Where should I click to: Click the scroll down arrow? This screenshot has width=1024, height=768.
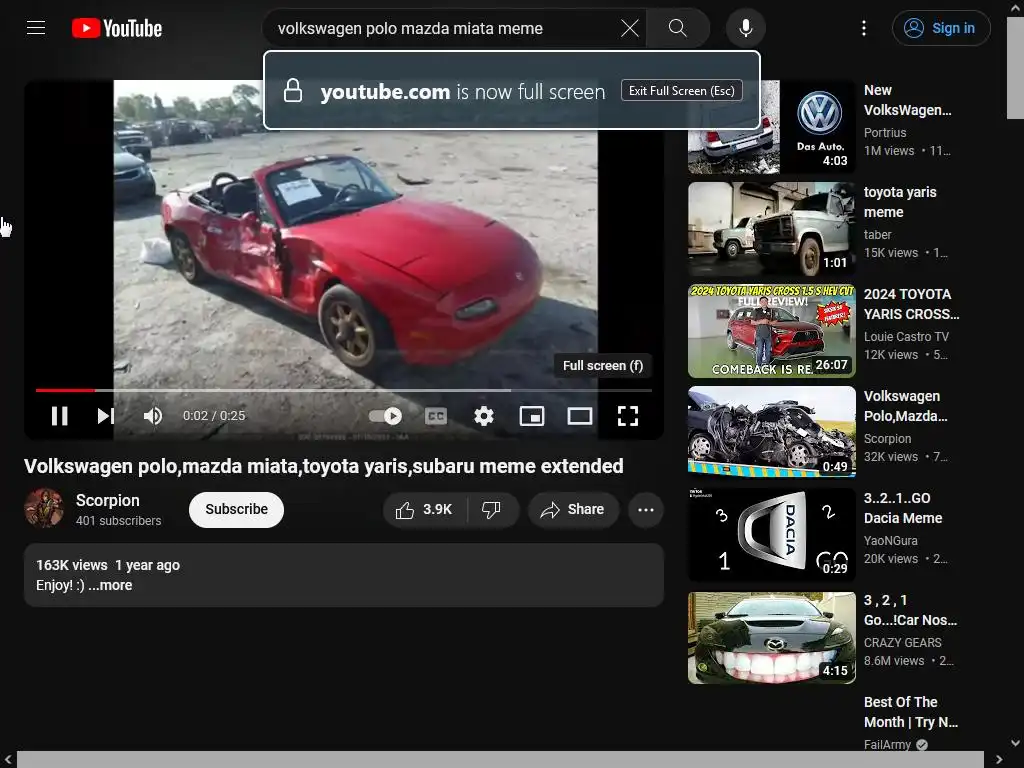pyautogui.click(x=1015, y=743)
